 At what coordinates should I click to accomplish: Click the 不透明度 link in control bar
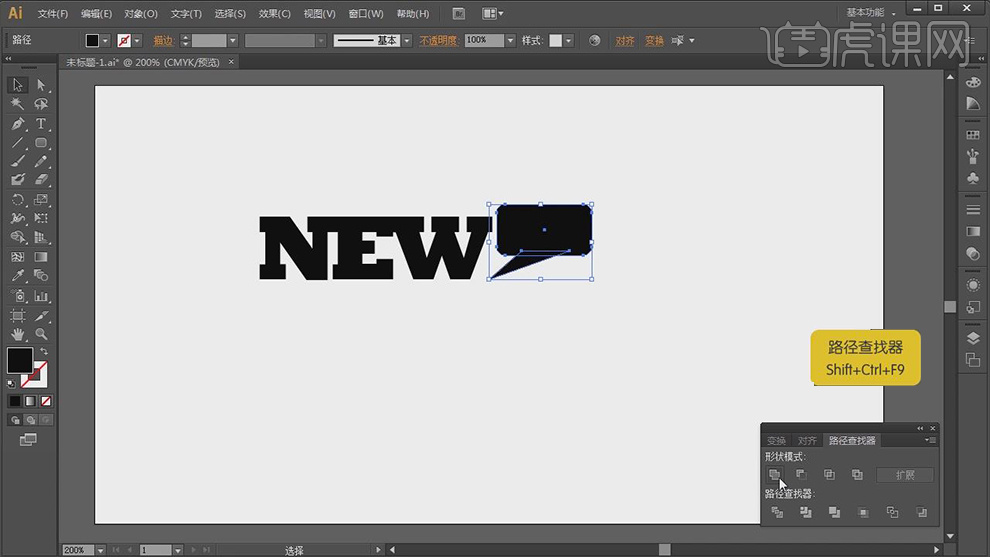438,41
